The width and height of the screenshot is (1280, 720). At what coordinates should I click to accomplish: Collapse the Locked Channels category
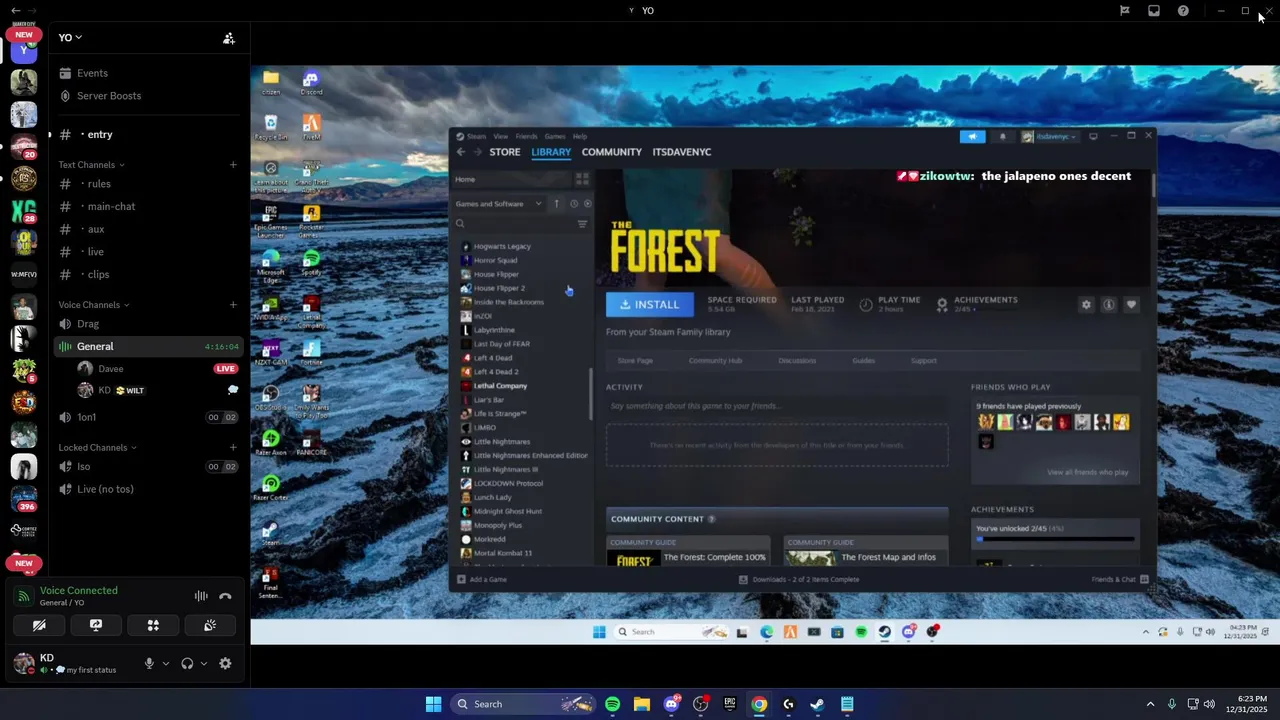[97, 448]
